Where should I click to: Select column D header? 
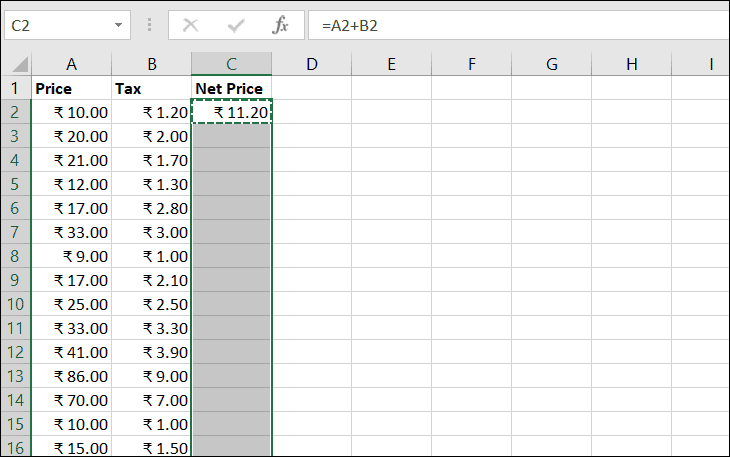click(311, 64)
